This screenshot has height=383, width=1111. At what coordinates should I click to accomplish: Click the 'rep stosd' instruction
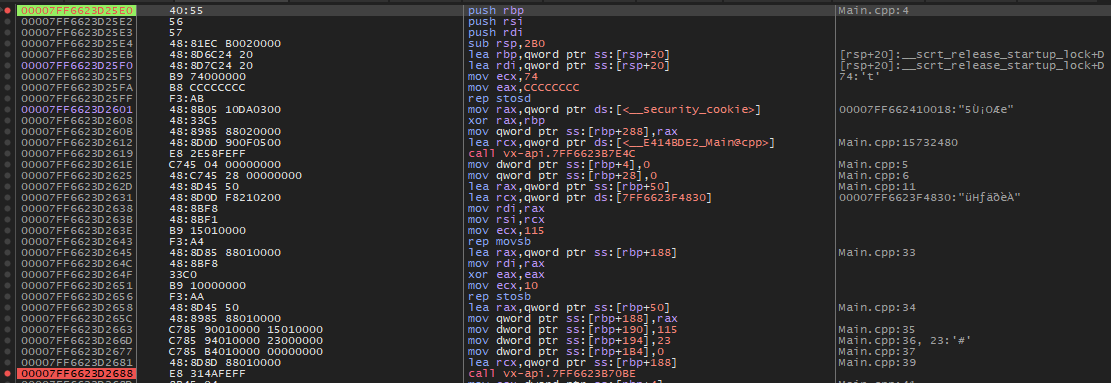(x=499, y=98)
